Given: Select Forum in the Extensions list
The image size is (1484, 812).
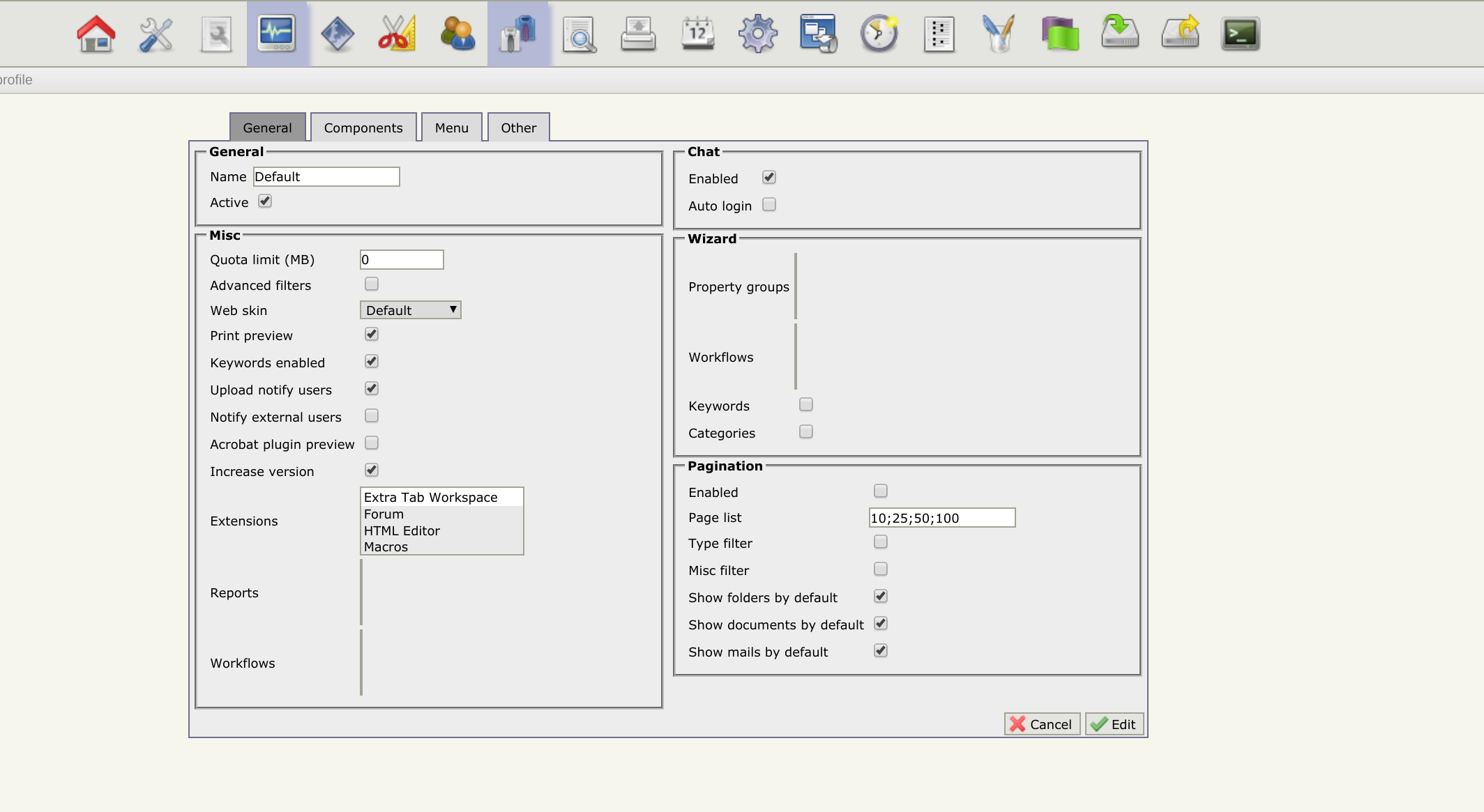Looking at the screenshot, I should [x=384, y=514].
